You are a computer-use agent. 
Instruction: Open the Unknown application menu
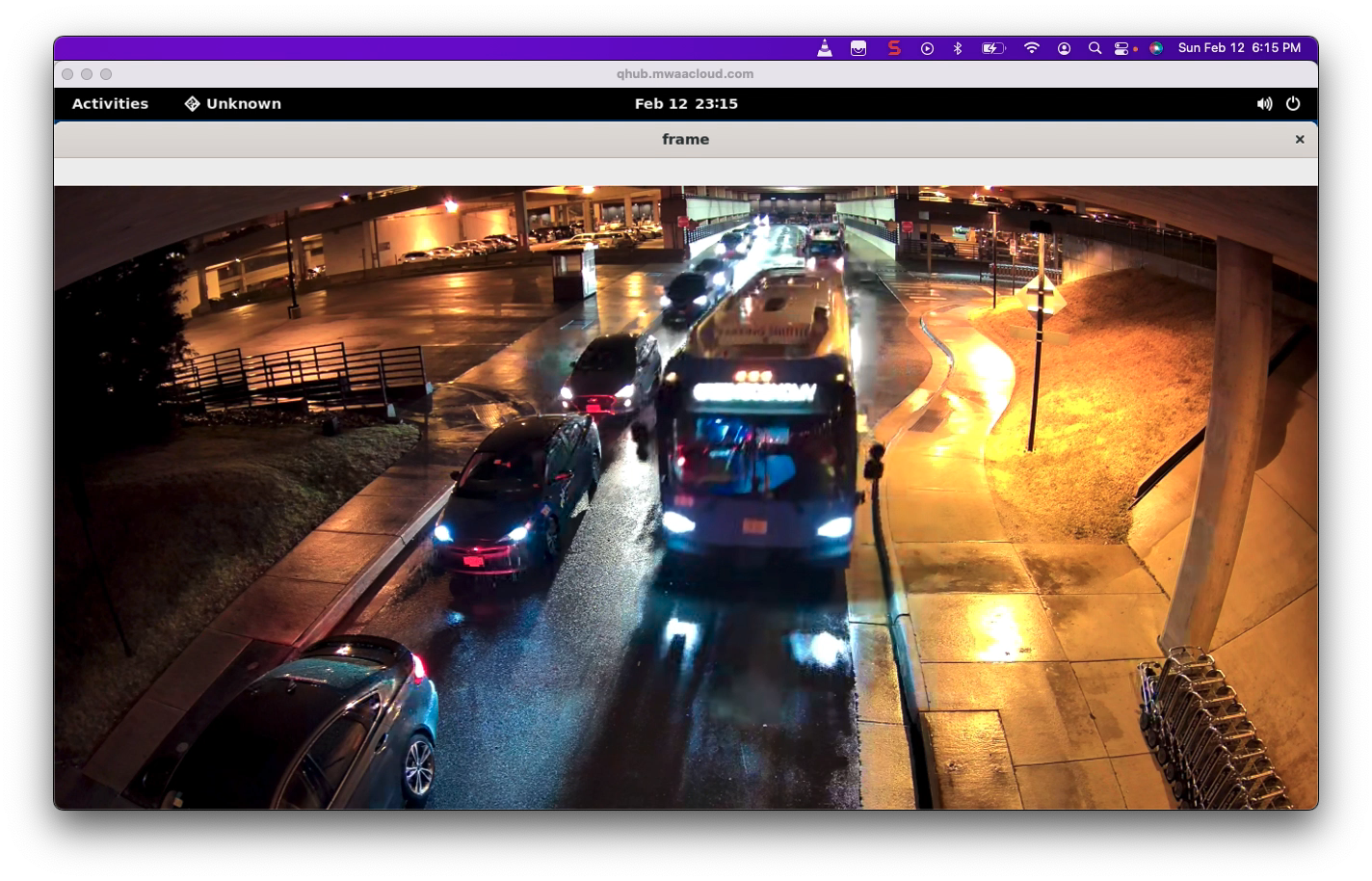(233, 104)
